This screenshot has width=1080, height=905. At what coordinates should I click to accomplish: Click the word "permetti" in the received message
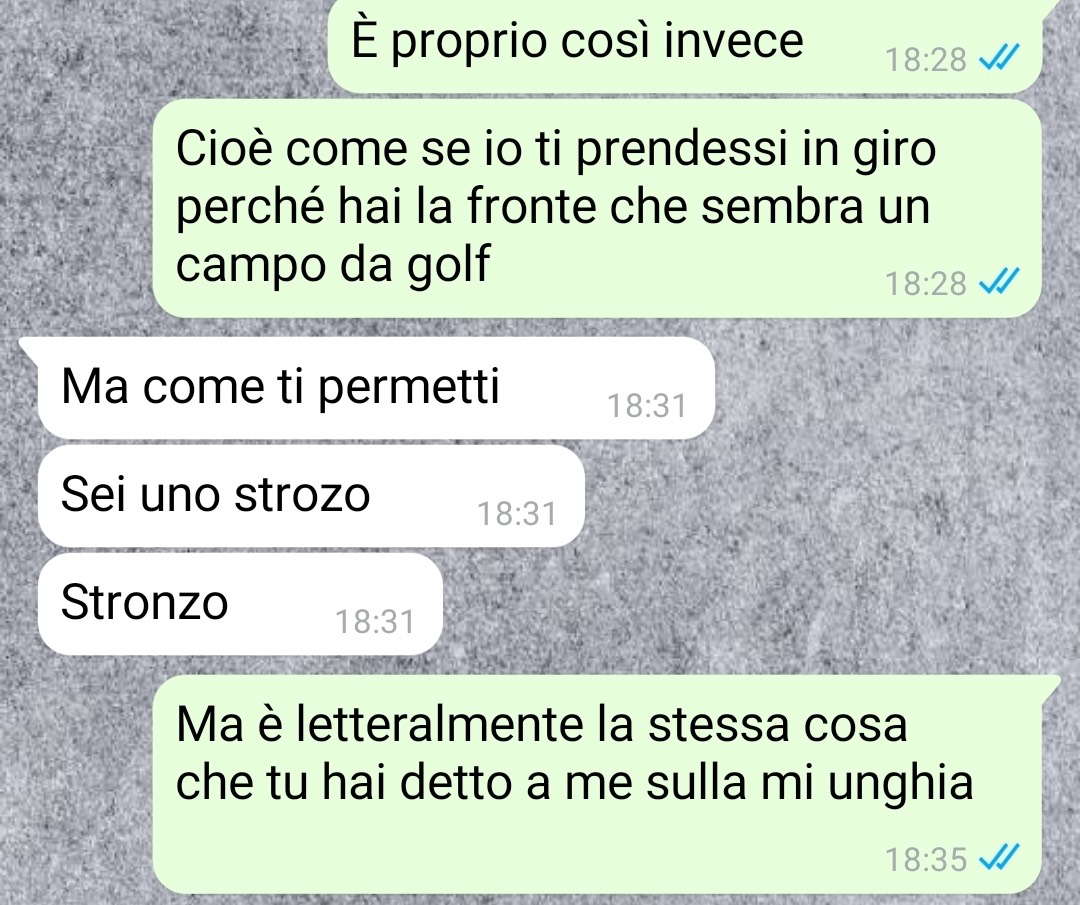(408, 388)
